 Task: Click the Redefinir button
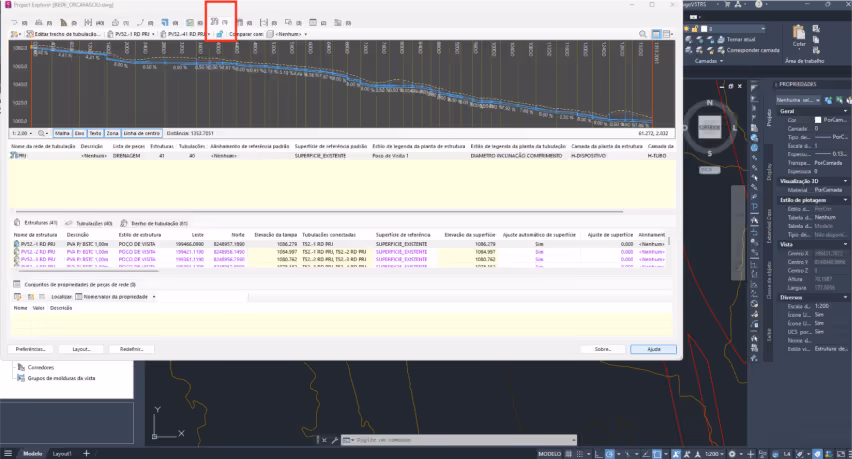[131, 349]
